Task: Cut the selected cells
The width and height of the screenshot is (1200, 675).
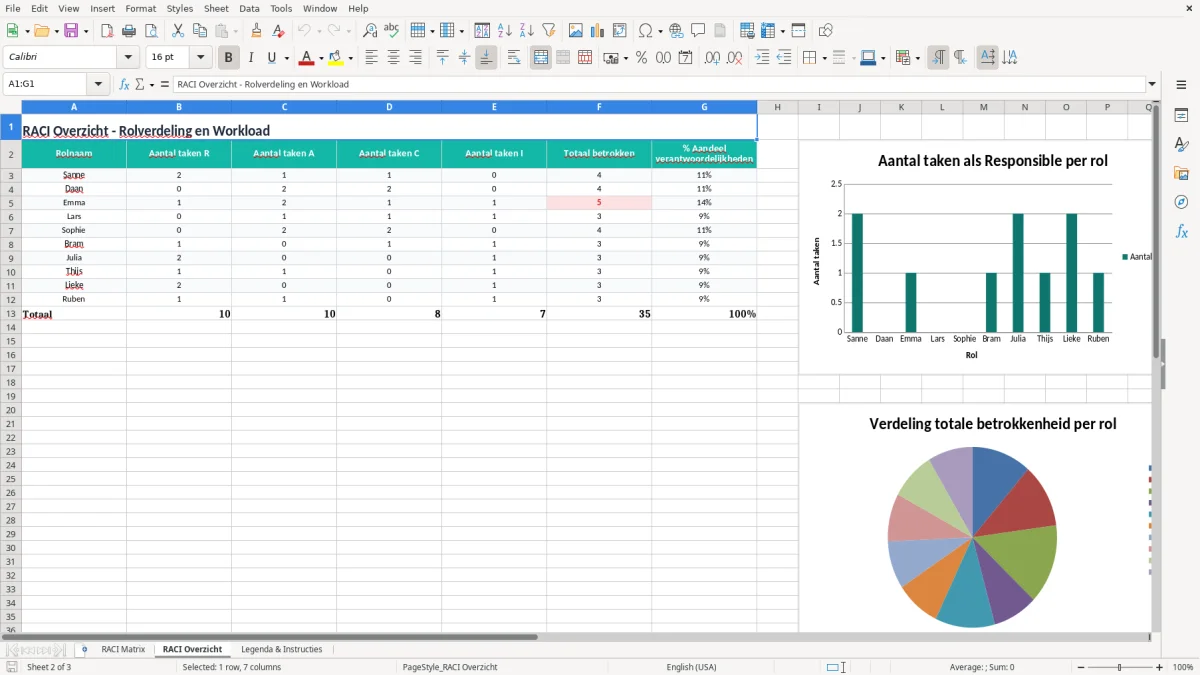Action: tap(178, 31)
